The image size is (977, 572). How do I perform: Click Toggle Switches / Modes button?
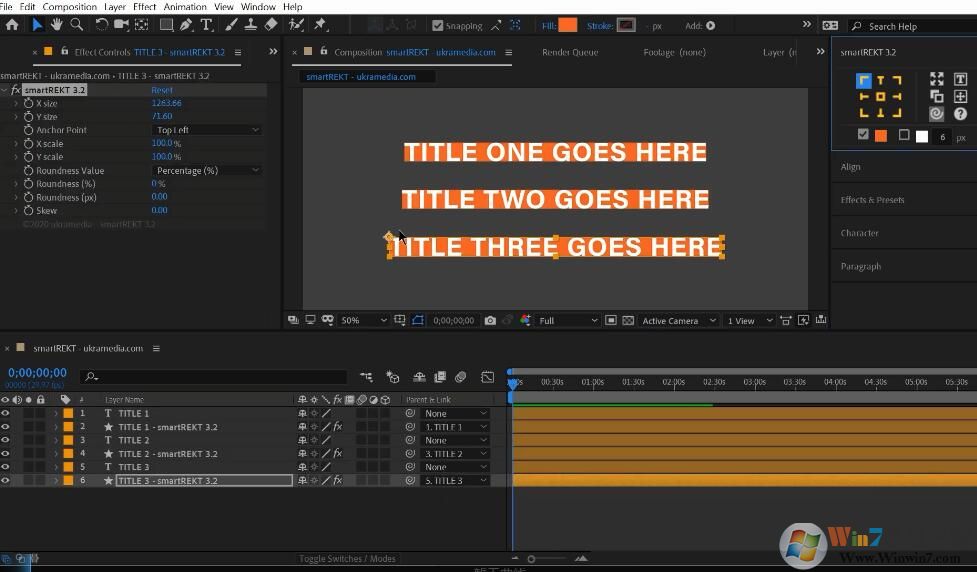[x=347, y=559]
